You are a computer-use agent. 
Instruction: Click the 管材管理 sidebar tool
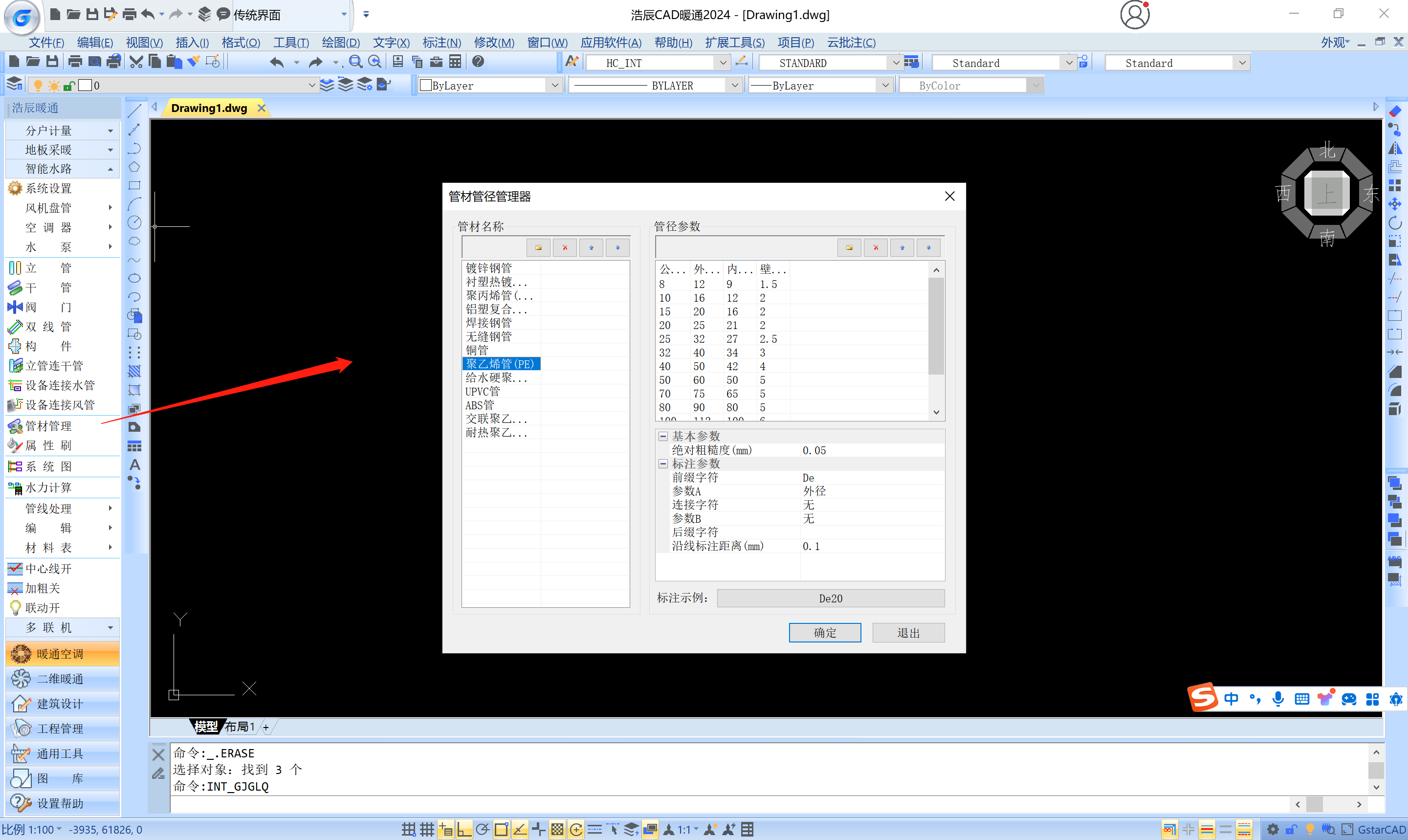click(x=48, y=426)
